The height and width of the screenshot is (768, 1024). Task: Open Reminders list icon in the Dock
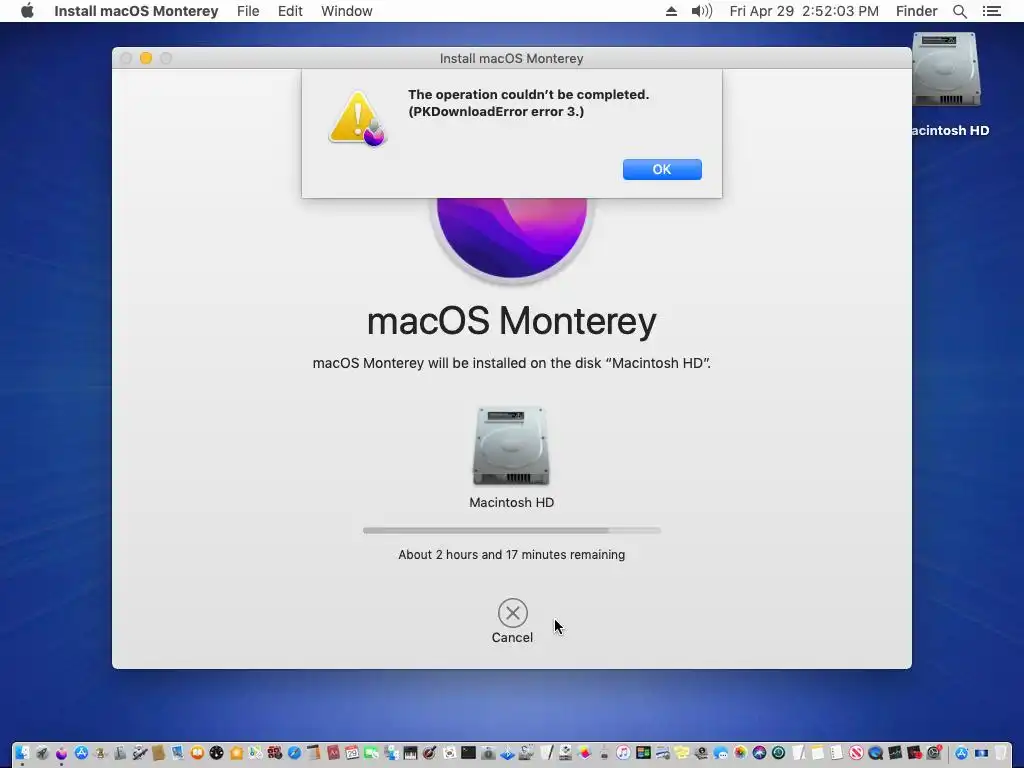pyautogui.click(x=837, y=753)
